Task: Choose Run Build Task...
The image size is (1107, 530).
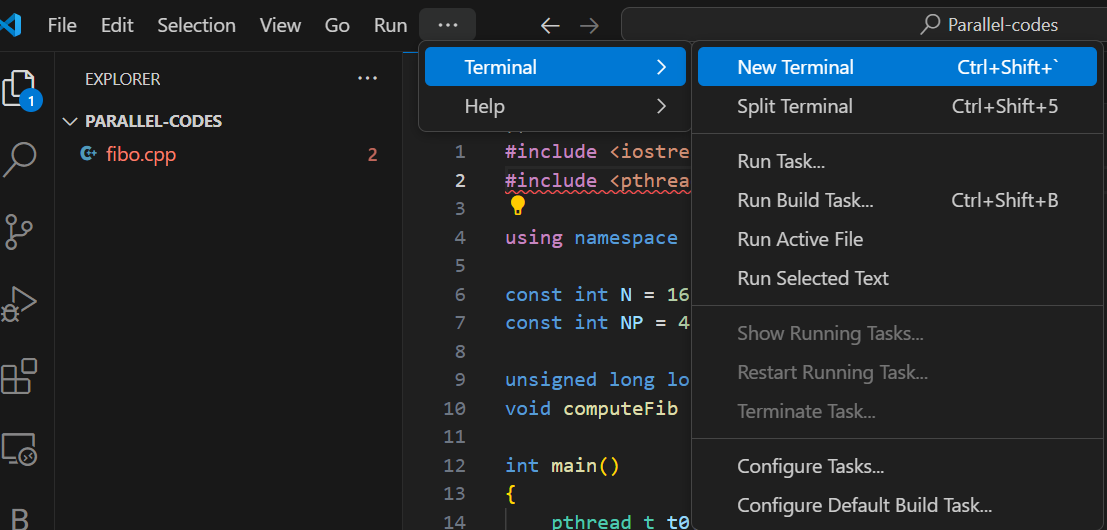Action: [897, 200]
